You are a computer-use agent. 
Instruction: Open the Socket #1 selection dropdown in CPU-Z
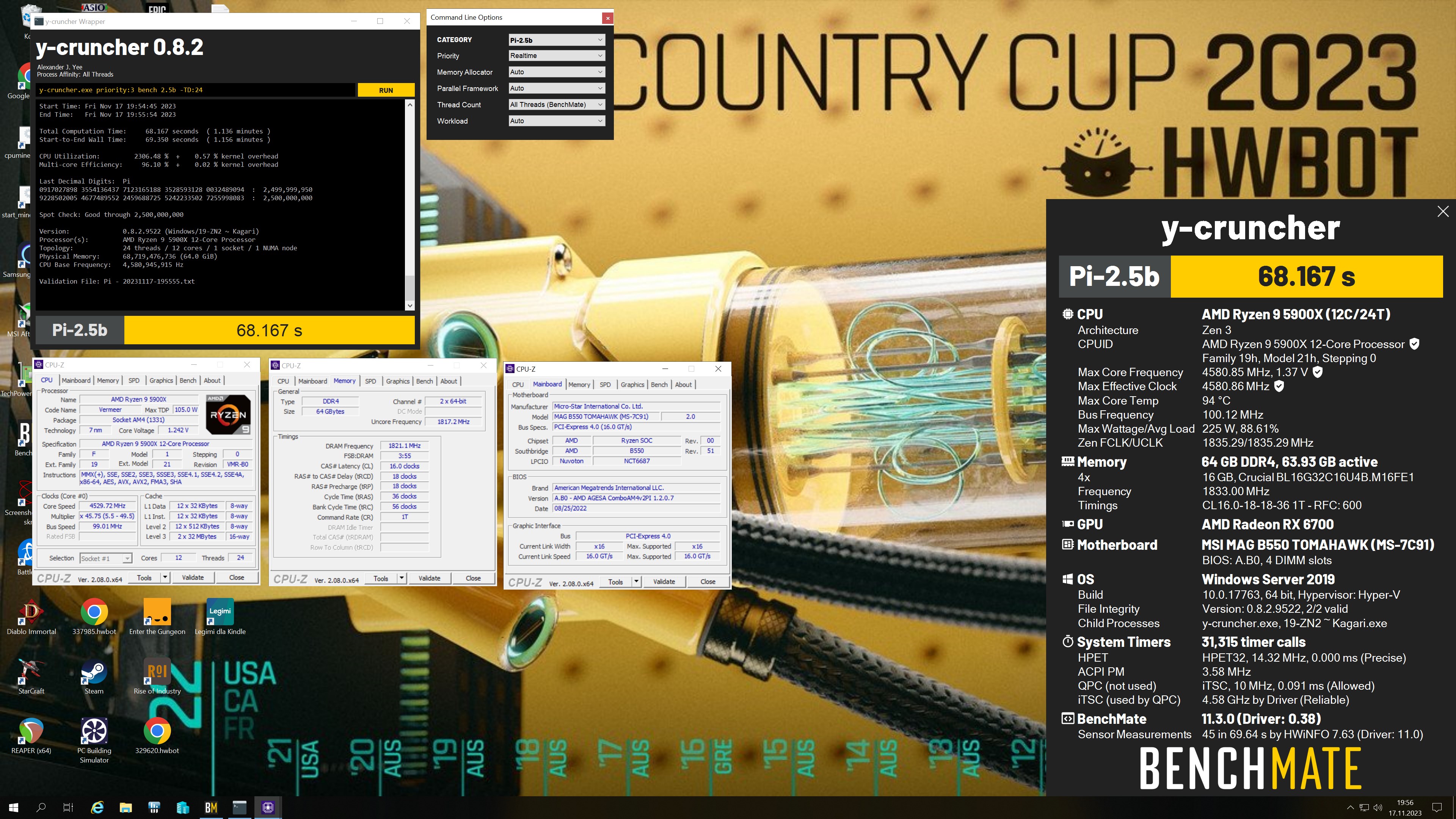106,559
